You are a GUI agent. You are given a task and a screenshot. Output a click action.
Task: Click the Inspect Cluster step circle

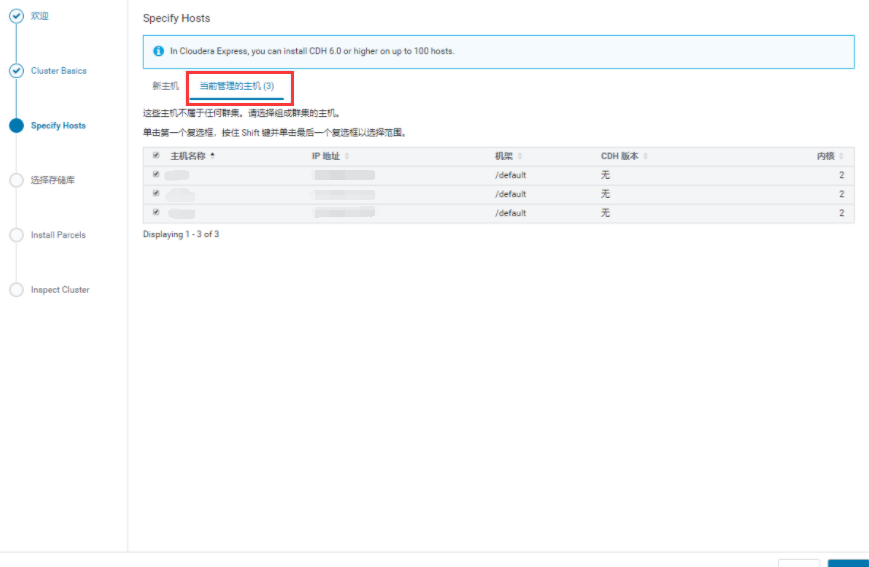click(17, 290)
